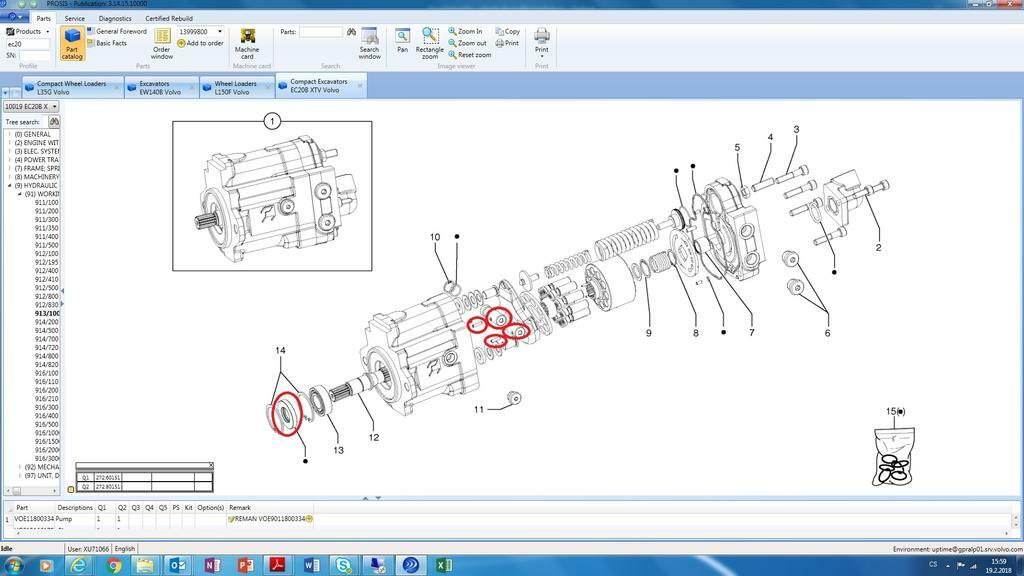Click the Remark column header
Viewport: 1024px width, 576px height.
click(x=240, y=507)
